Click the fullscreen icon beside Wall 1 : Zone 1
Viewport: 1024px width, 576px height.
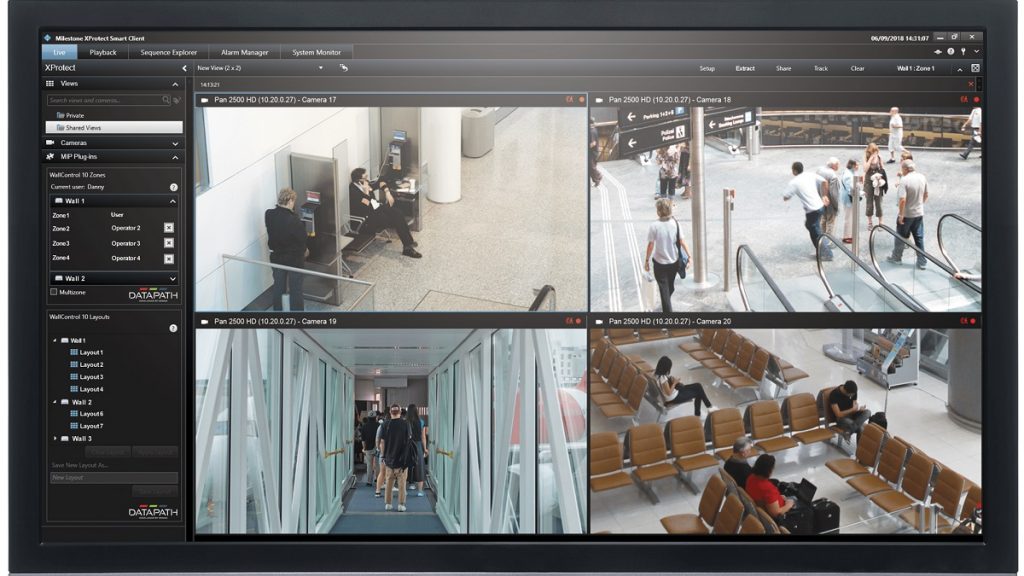tap(975, 68)
